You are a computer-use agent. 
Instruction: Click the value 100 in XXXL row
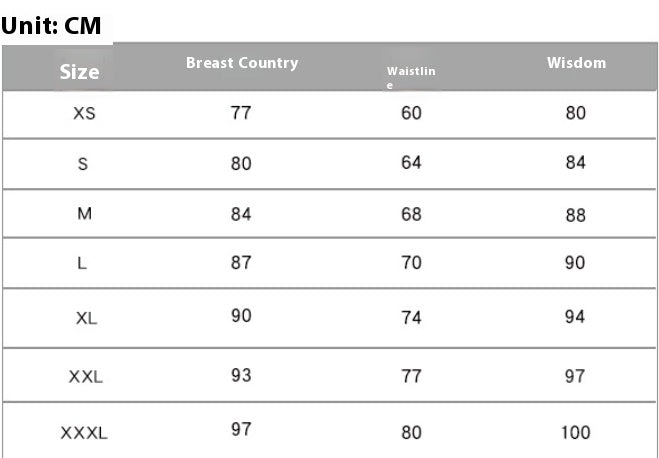pyautogui.click(x=575, y=433)
